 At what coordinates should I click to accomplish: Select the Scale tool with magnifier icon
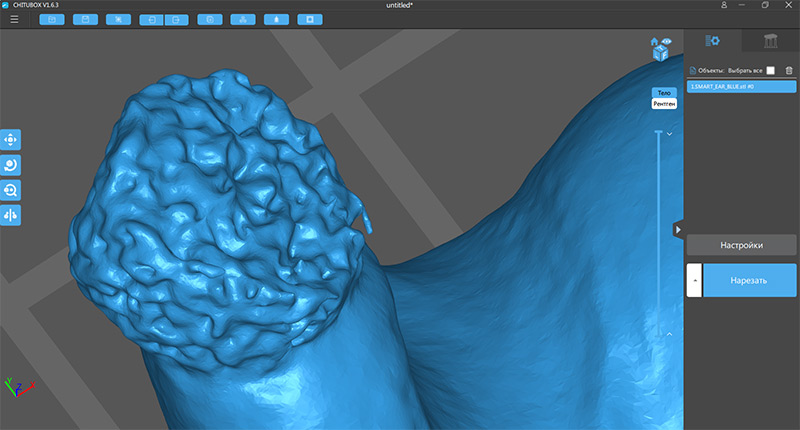click(x=11, y=190)
